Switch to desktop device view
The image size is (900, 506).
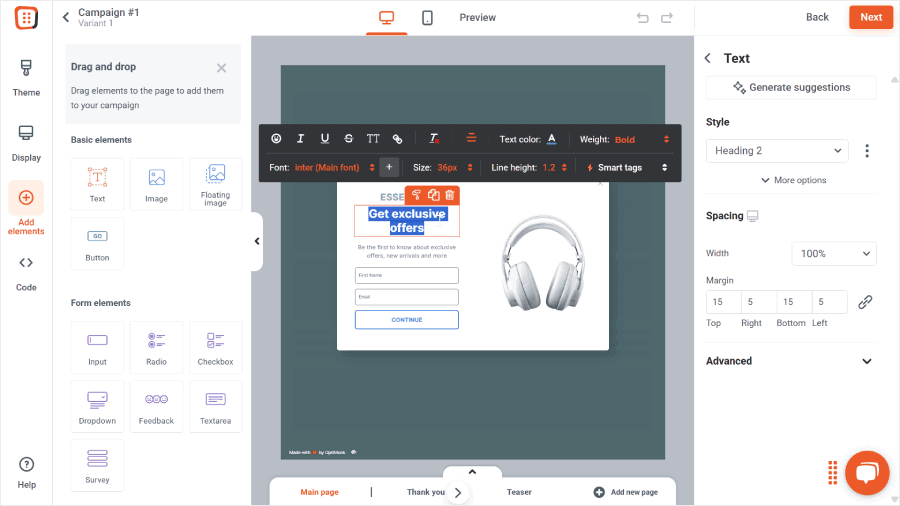386,18
